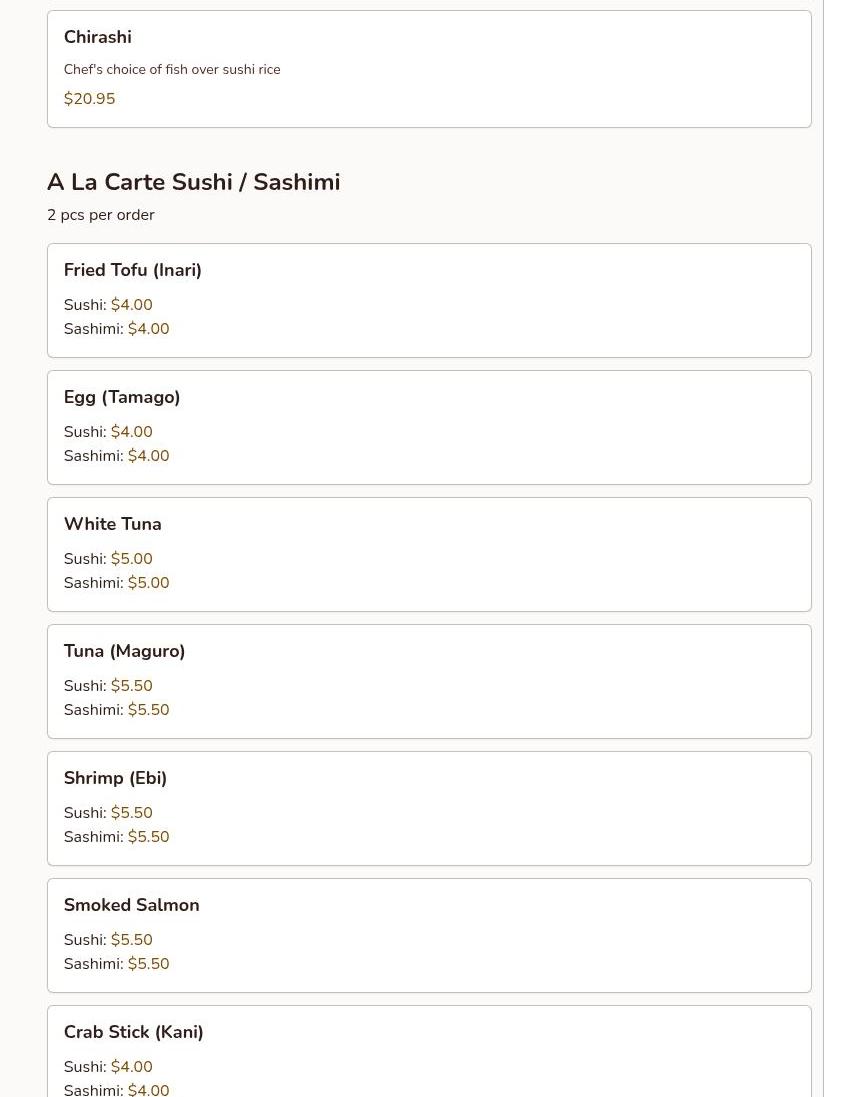
Task: Click the Chirashi description text
Action: 172,70
